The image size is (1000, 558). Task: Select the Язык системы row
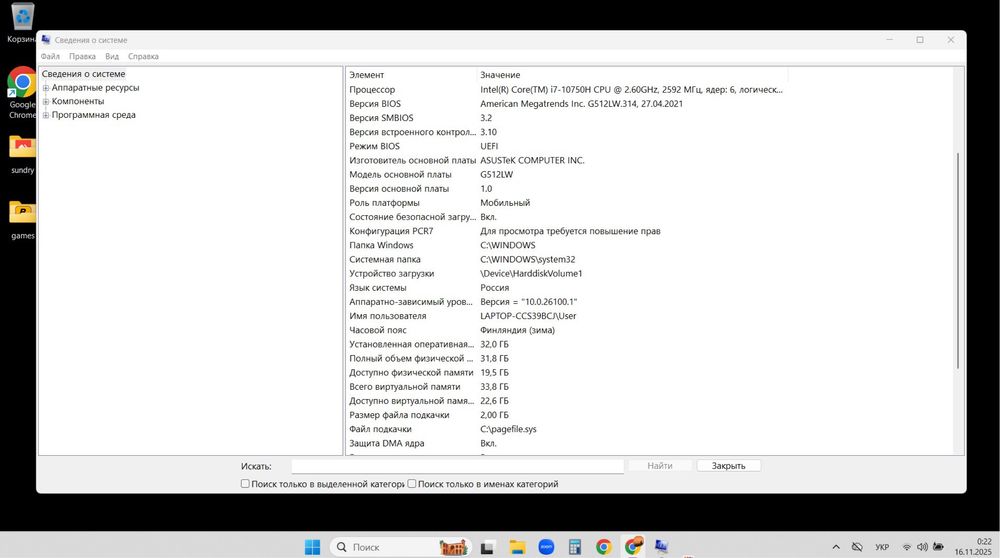[x=566, y=288]
